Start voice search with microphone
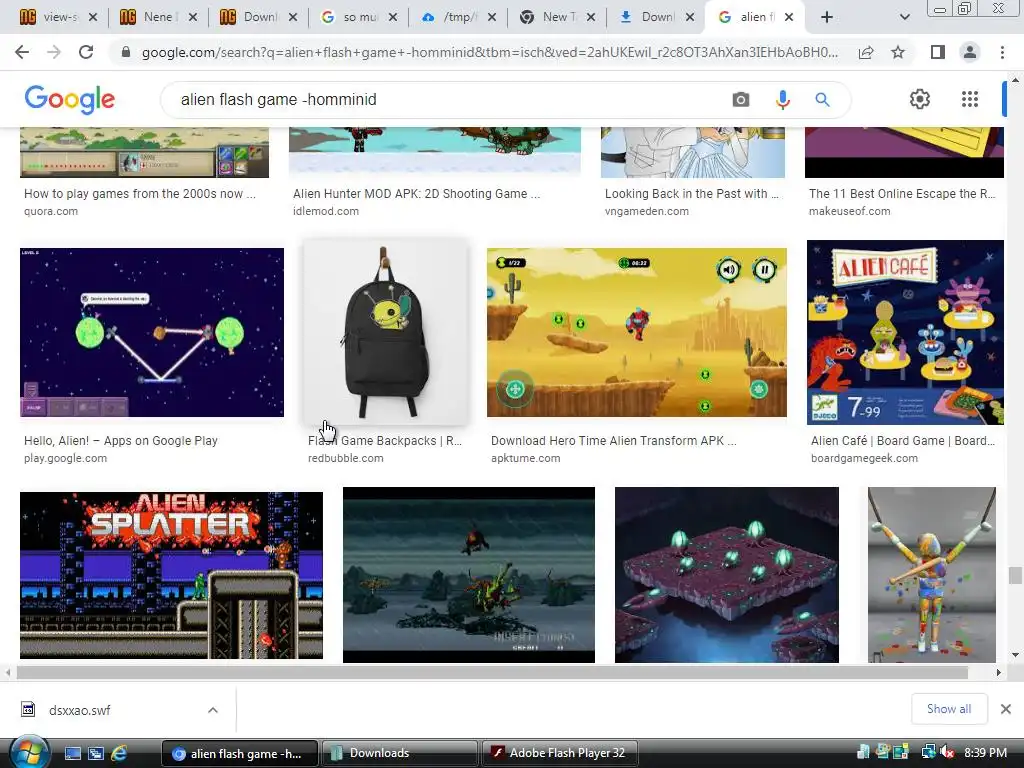 click(782, 99)
